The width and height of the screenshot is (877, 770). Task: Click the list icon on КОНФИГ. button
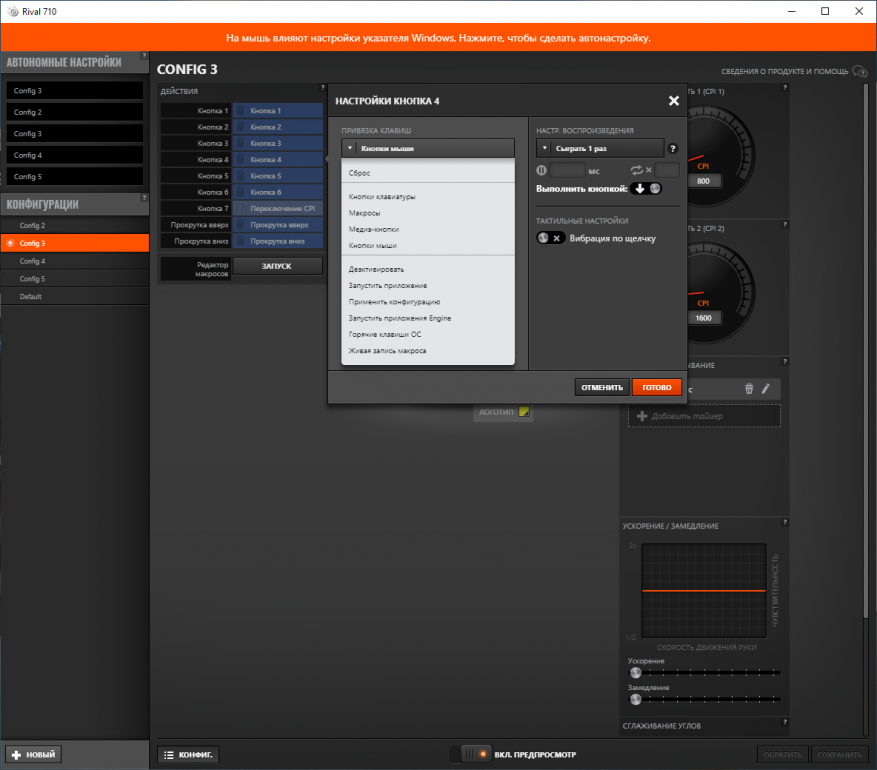coord(168,755)
